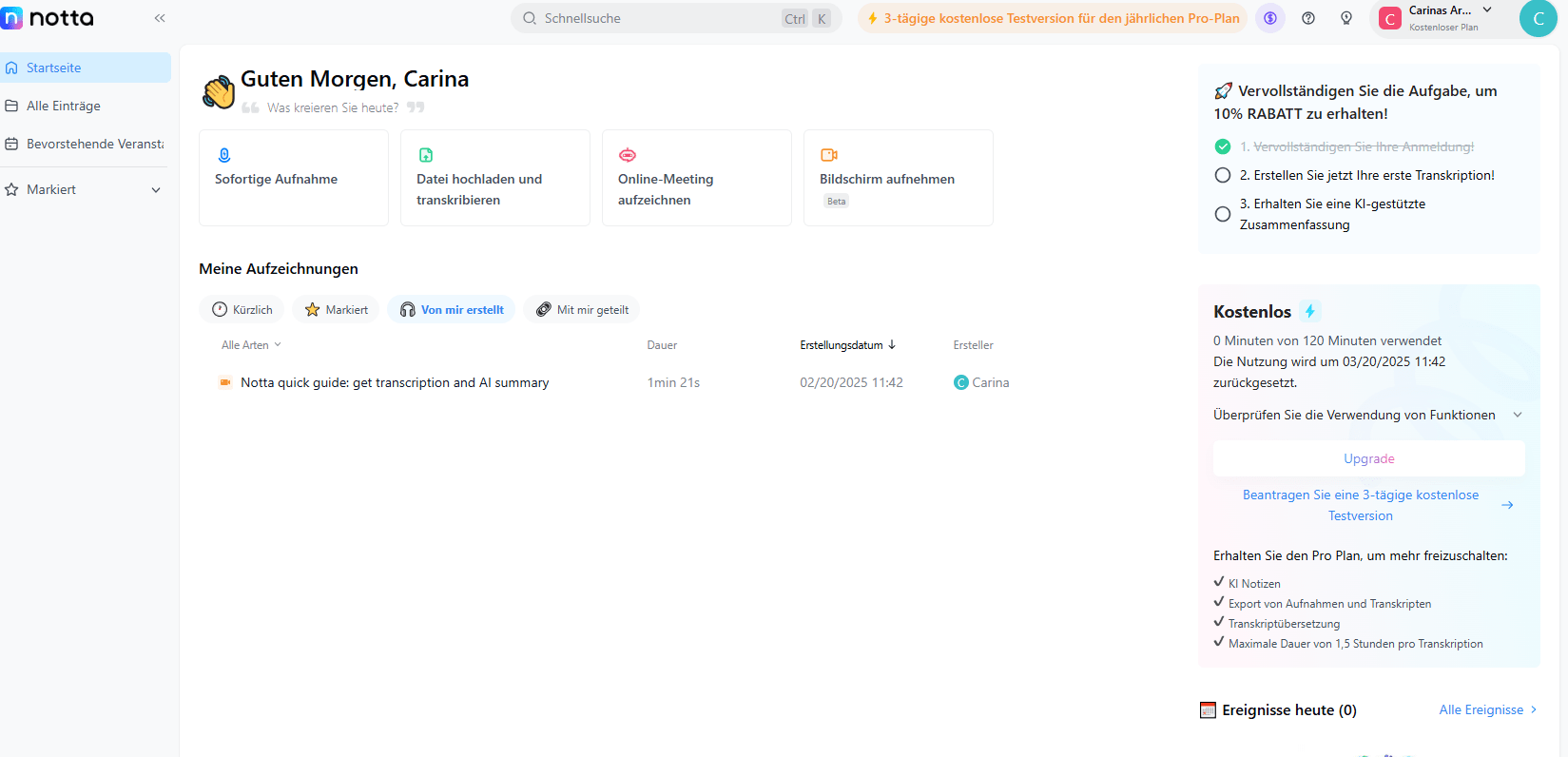Click the completed green checkmark for task 1
Viewport: 1568px width, 757px height.
pyautogui.click(x=1223, y=146)
